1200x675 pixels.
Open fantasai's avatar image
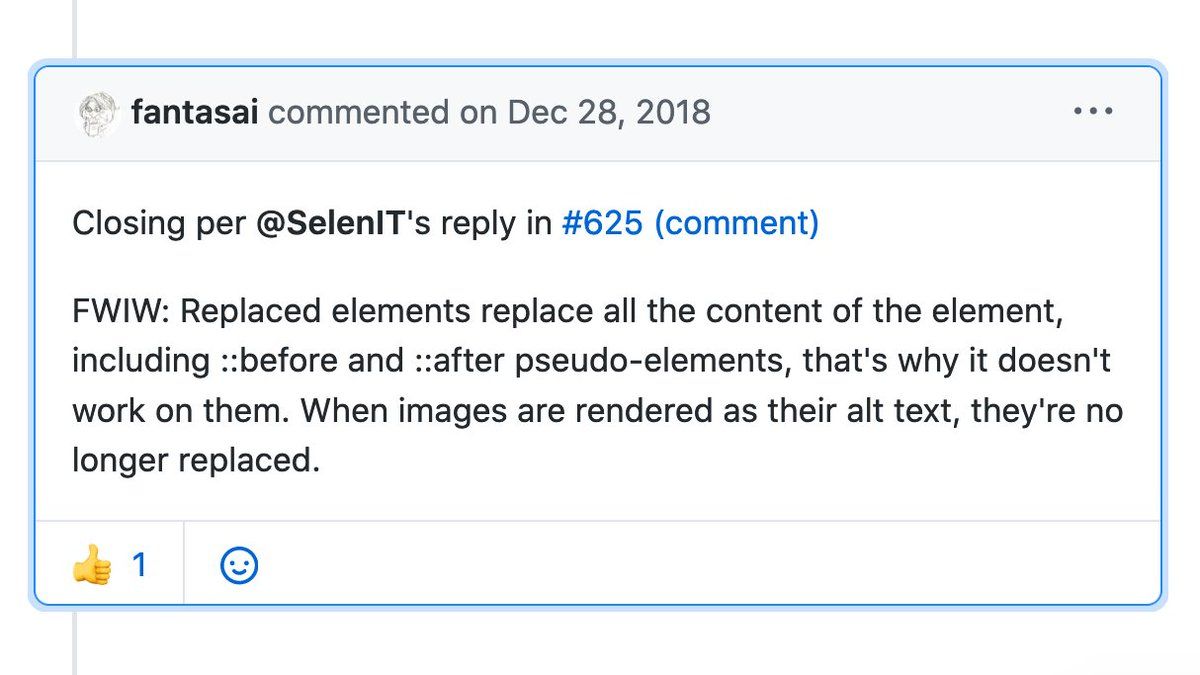(x=97, y=113)
